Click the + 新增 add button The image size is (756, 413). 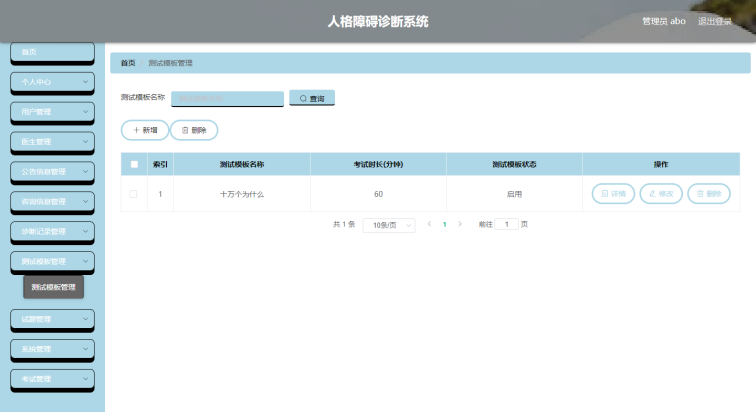point(145,130)
